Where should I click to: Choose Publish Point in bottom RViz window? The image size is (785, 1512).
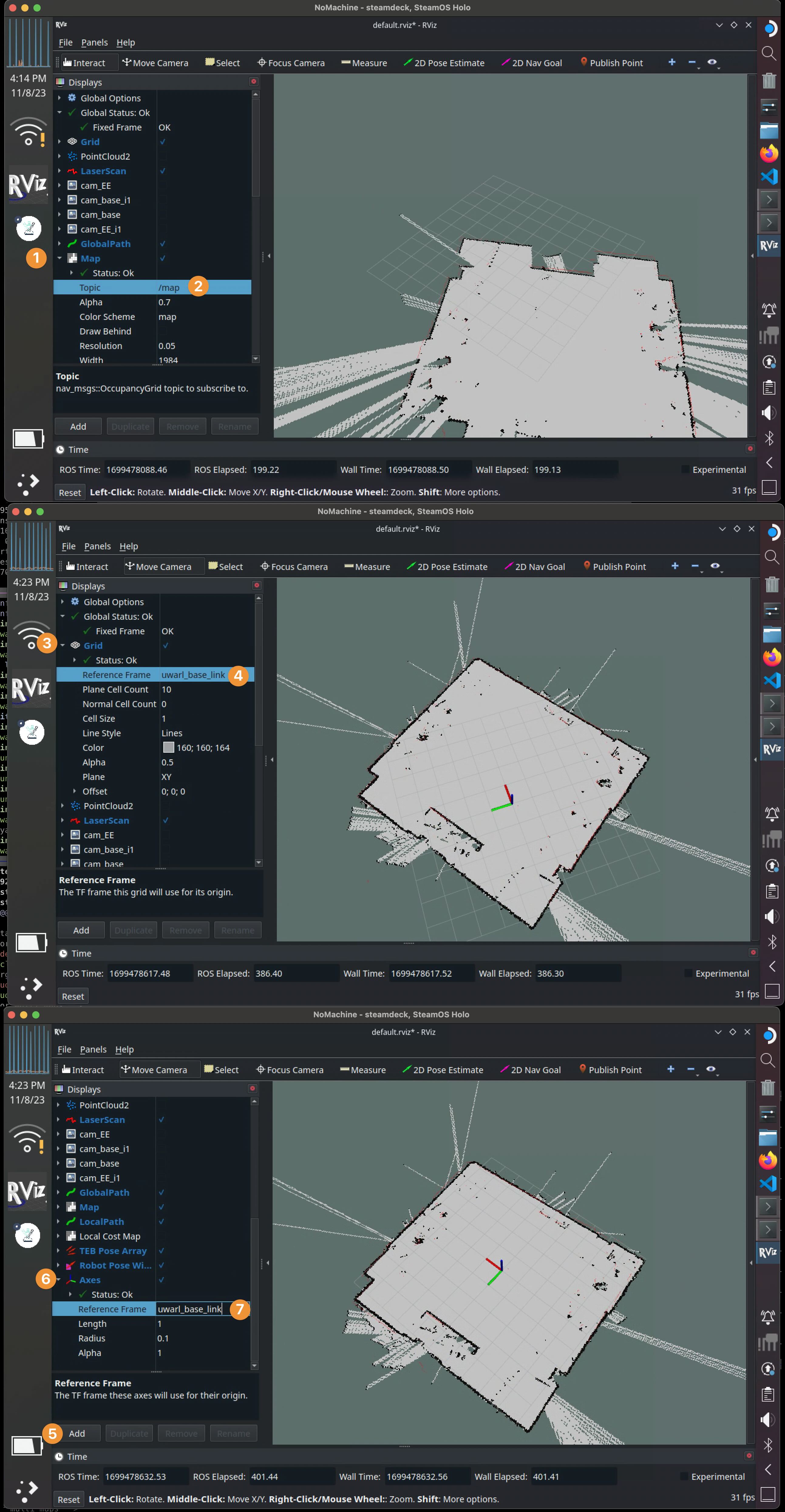click(610, 1070)
